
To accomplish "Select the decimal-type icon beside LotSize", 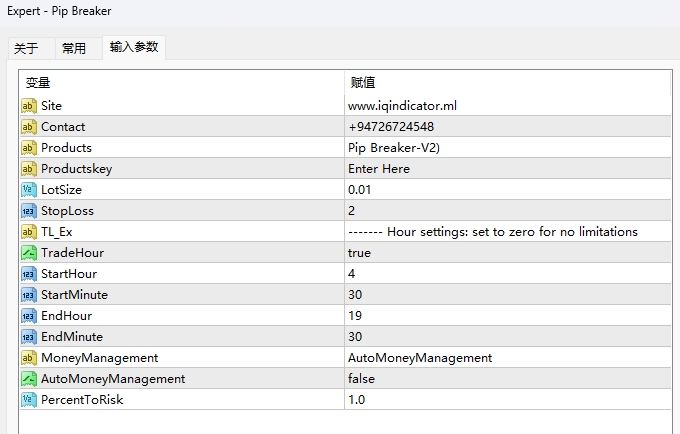I will pyautogui.click(x=28, y=189).
